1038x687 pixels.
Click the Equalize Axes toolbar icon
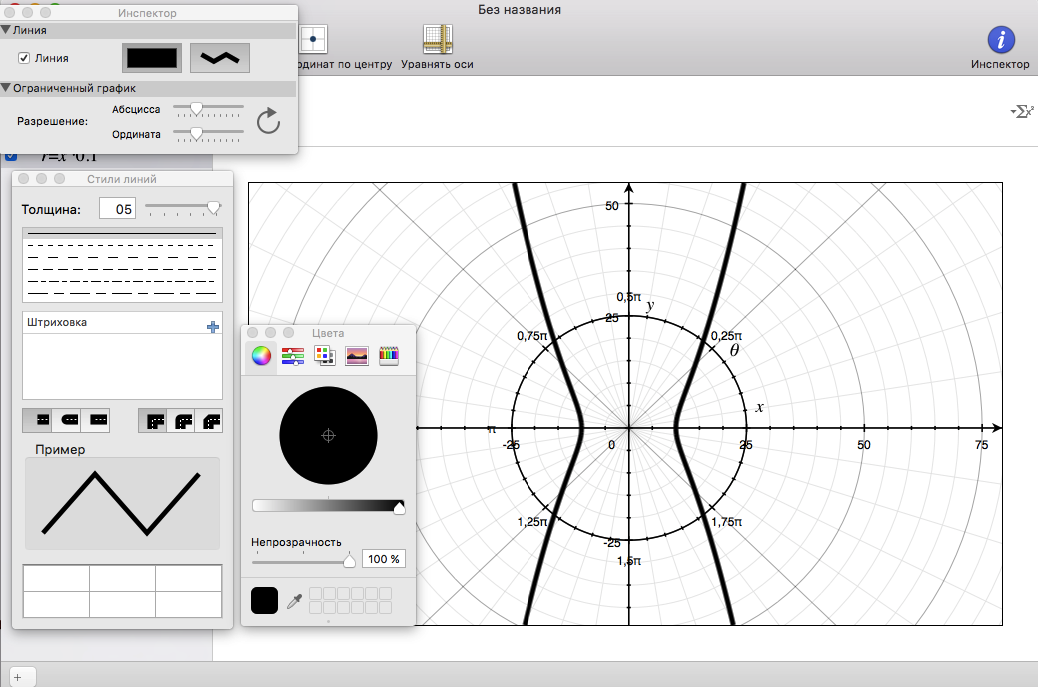(x=438, y=40)
